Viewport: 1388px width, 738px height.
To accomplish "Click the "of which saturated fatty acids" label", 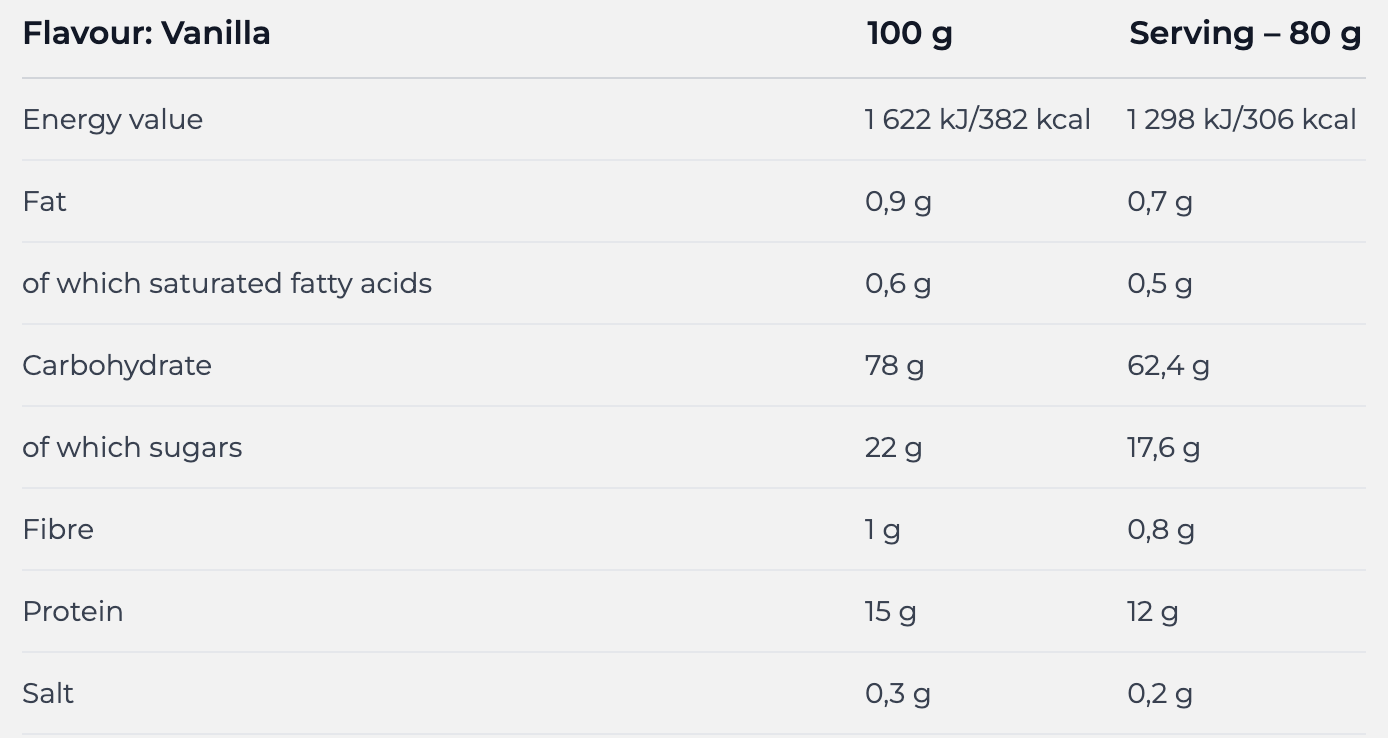I will pyautogui.click(x=227, y=283).
